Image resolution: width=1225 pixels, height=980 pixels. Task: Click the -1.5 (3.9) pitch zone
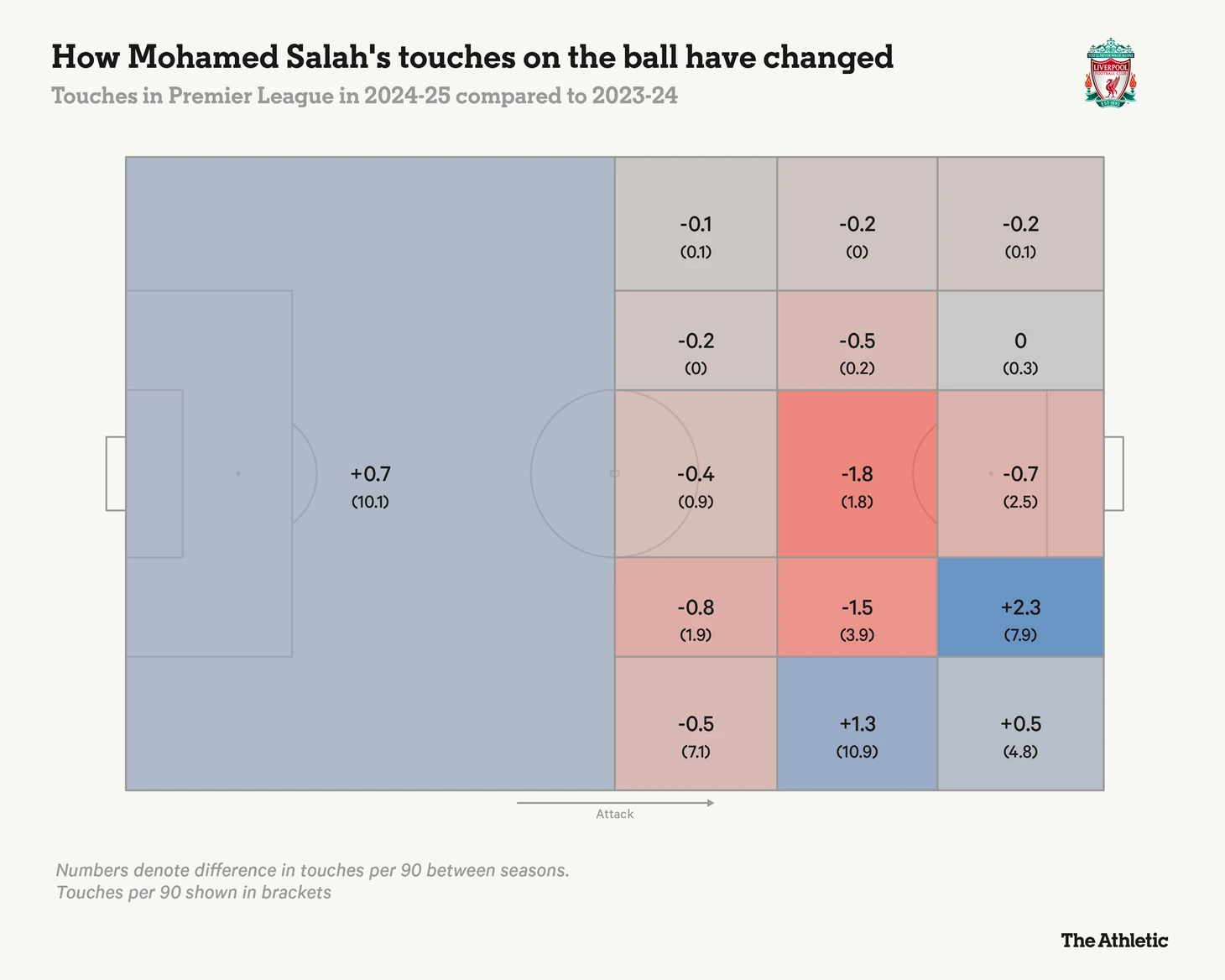(857, 607)
